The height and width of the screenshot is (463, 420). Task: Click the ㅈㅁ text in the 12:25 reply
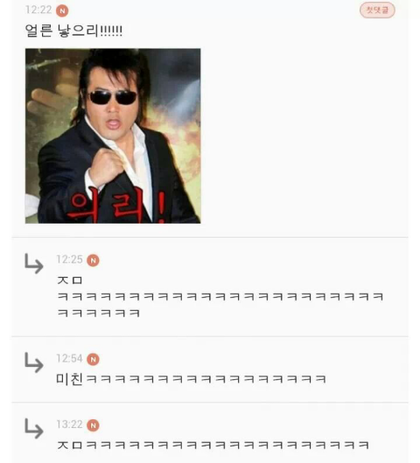[70, 280]
